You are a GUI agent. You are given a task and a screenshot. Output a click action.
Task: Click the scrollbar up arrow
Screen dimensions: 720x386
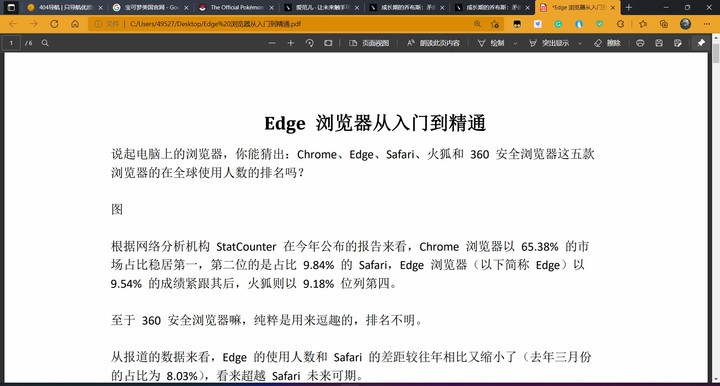[715, 39]
